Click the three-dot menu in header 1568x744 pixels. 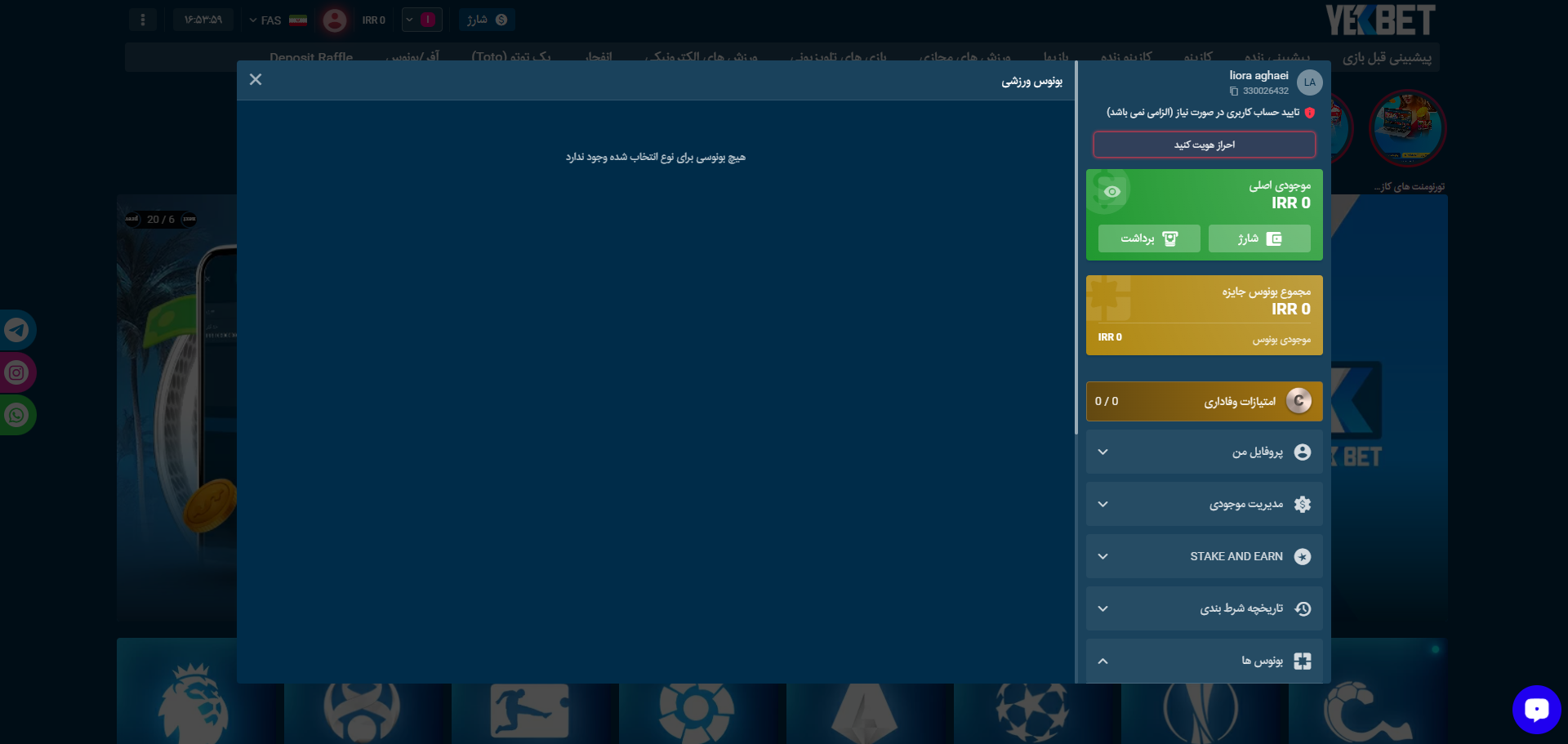point(143,20)
